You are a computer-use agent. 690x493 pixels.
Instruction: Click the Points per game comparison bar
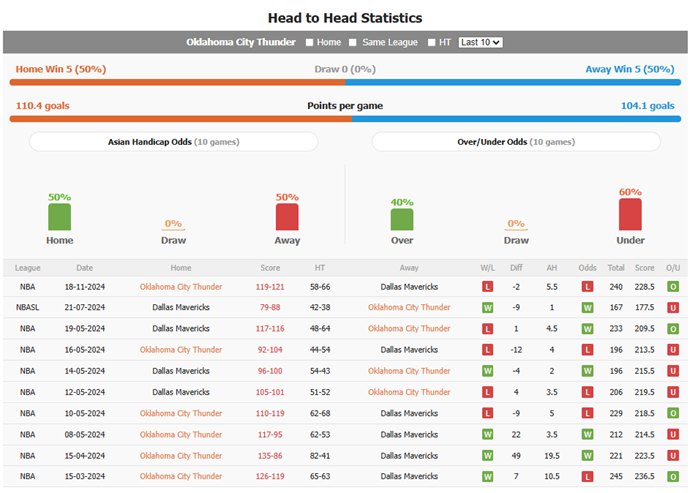click(x=345, y=119)
